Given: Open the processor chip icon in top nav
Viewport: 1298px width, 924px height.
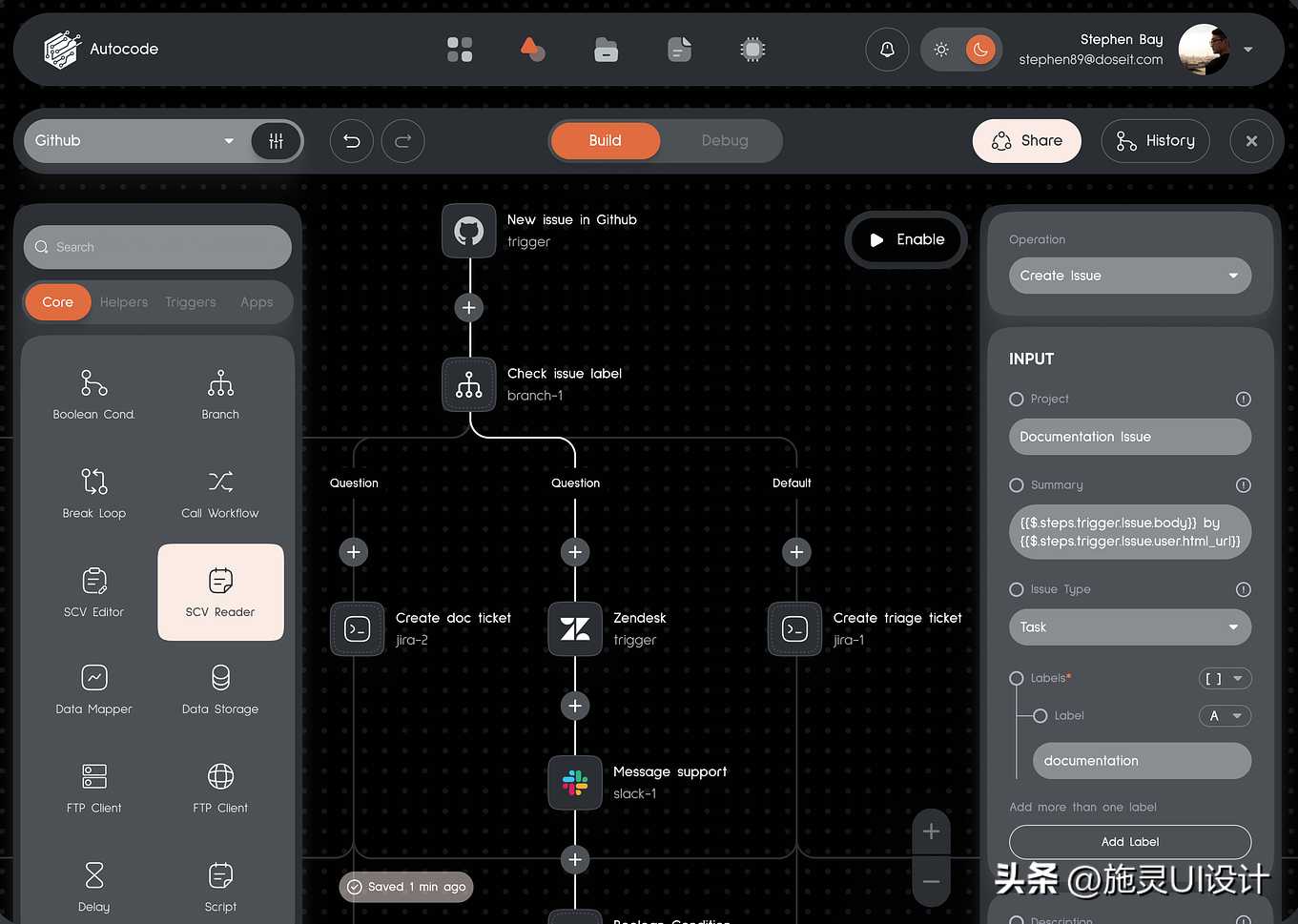Looking at the screenshot, I should click(x=752, y=50).
